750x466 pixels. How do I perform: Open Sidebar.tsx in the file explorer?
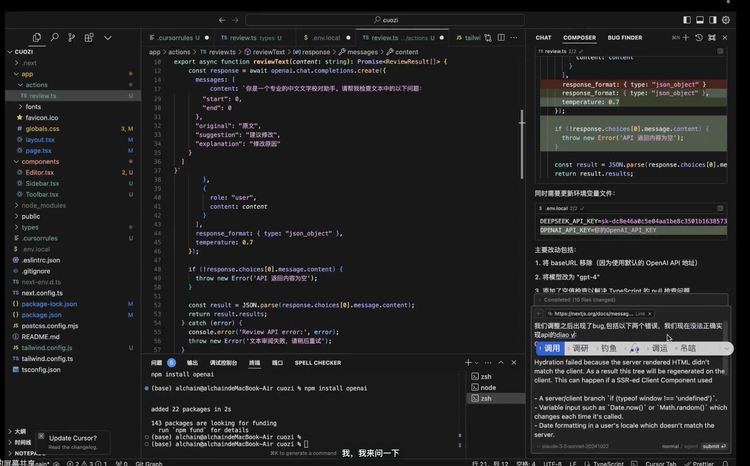click(40, 183)
